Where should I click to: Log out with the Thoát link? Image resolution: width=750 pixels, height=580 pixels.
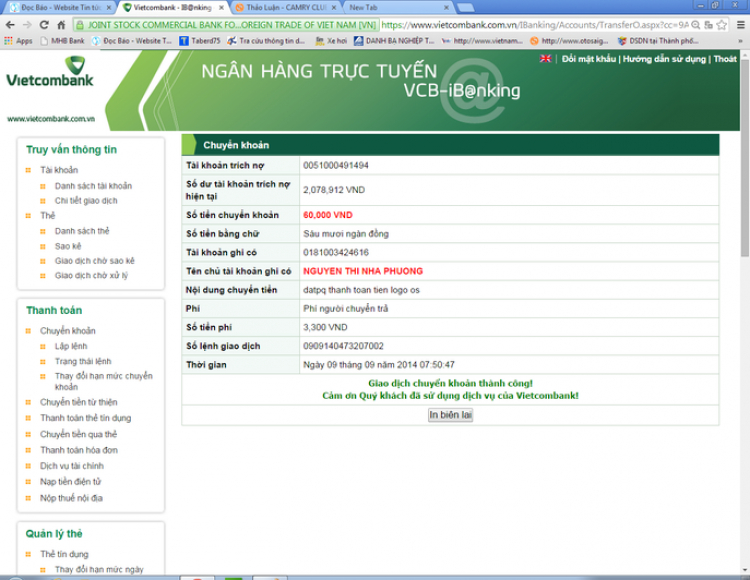point(725,59)
